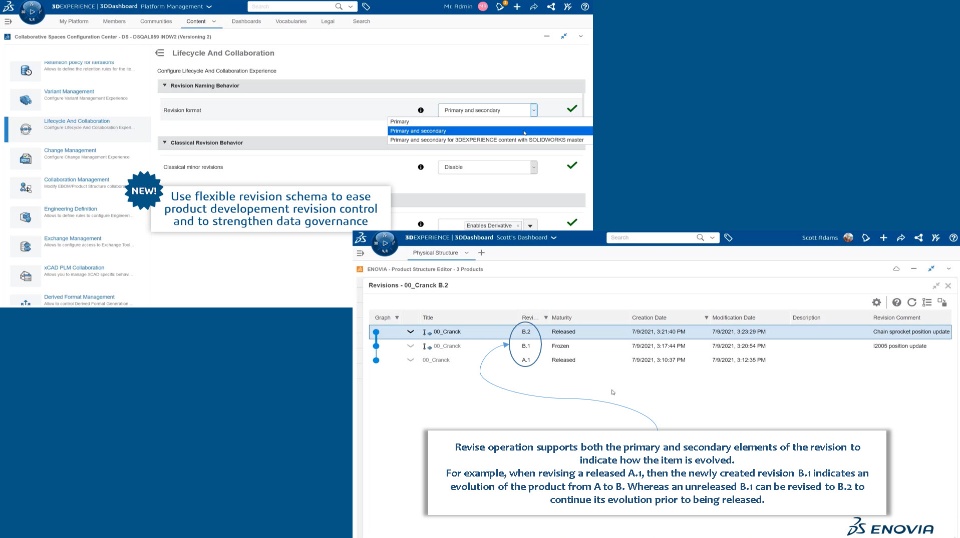Click Scott Adams profile avatar
This screenshot has width=960, height=538.
tap(848, 237)
